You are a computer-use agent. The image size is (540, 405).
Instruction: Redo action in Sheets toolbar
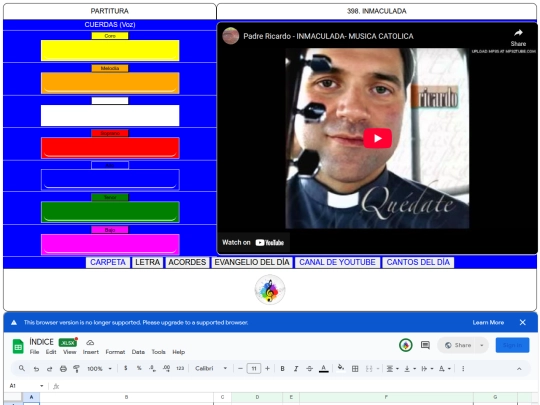(x=49, y=368)
